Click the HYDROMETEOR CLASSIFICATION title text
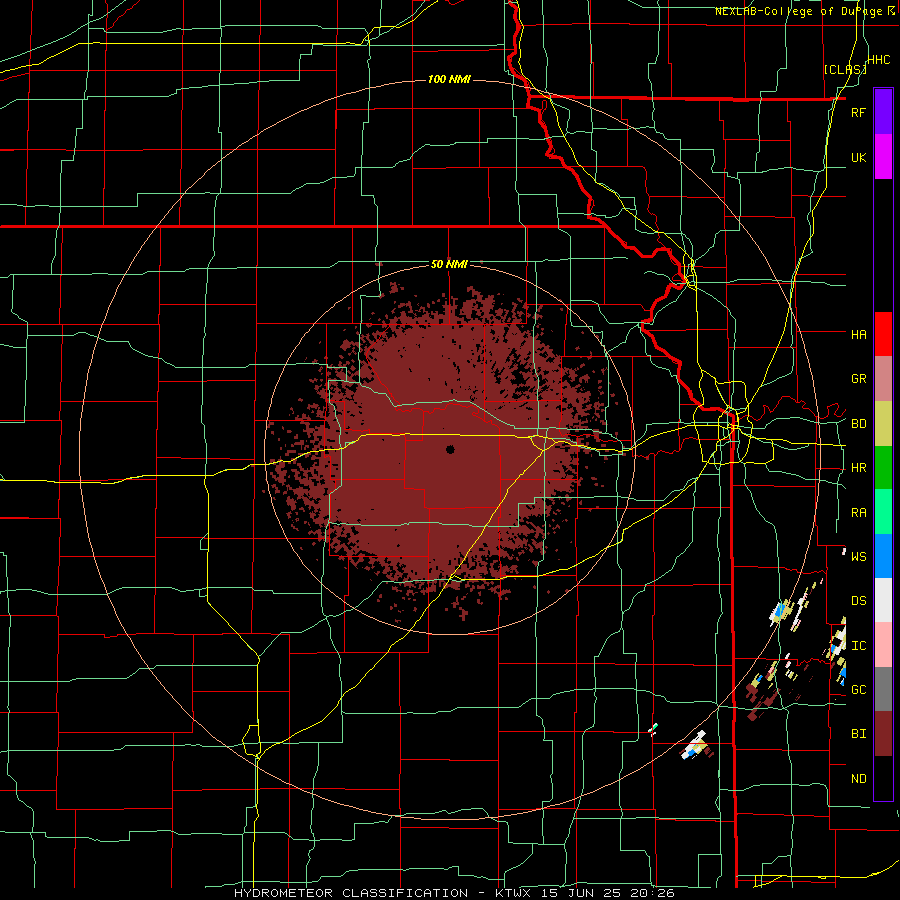This screenshot has width=900, height=900. point(351,893)
